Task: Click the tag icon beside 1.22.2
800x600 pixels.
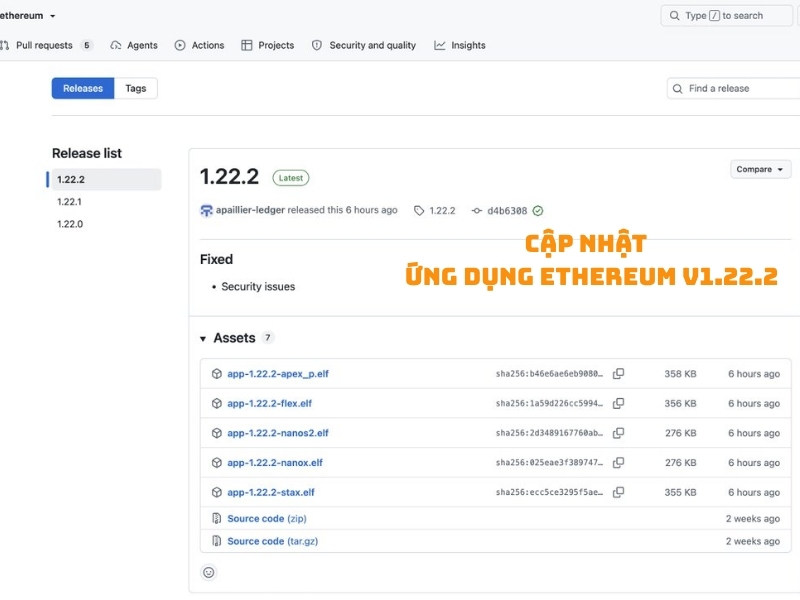Action: tap(419, 211)
